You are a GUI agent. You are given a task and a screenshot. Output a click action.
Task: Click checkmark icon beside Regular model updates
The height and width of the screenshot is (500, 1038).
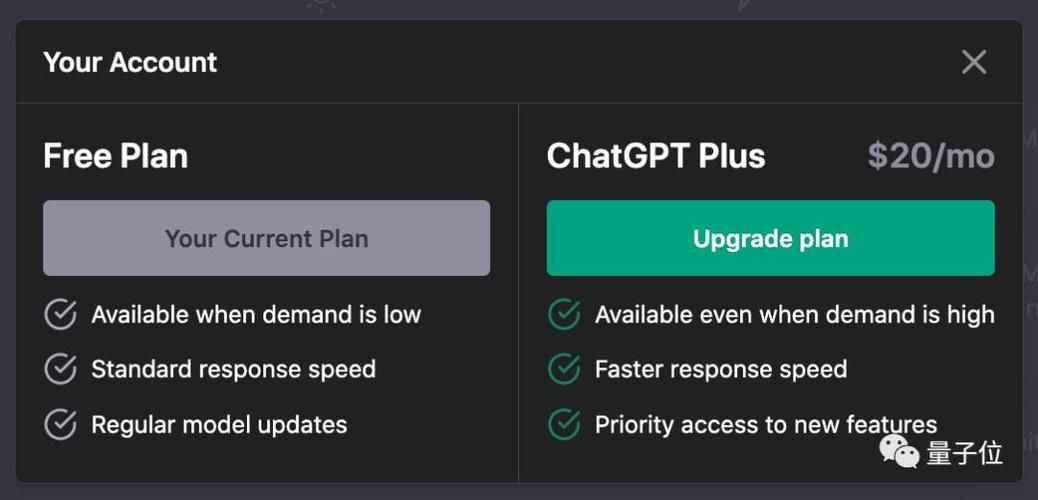[61, 424]
